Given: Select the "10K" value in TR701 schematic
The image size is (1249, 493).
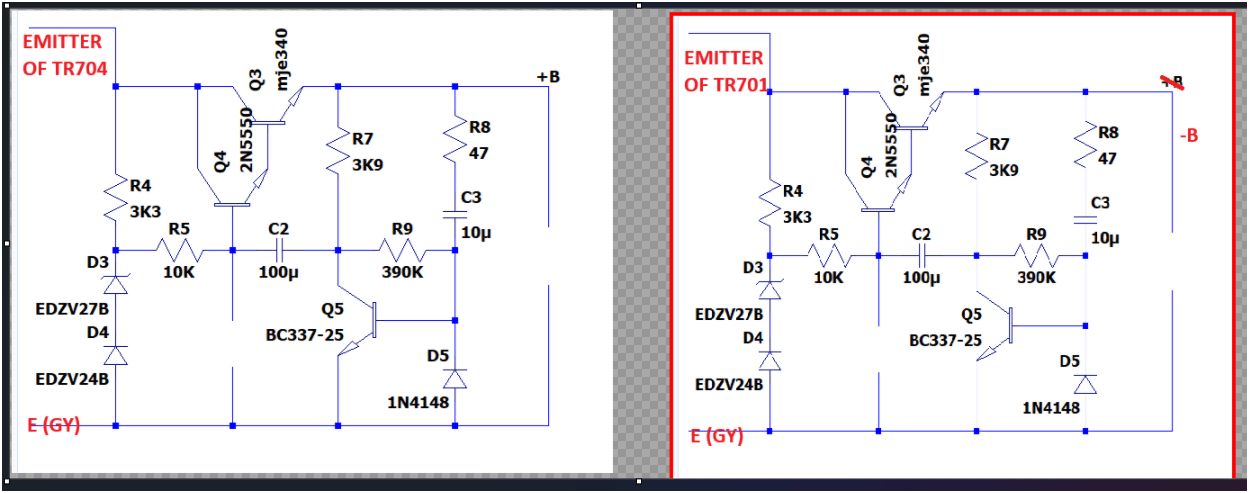Looking at the screenshot, I should (828, 277).
